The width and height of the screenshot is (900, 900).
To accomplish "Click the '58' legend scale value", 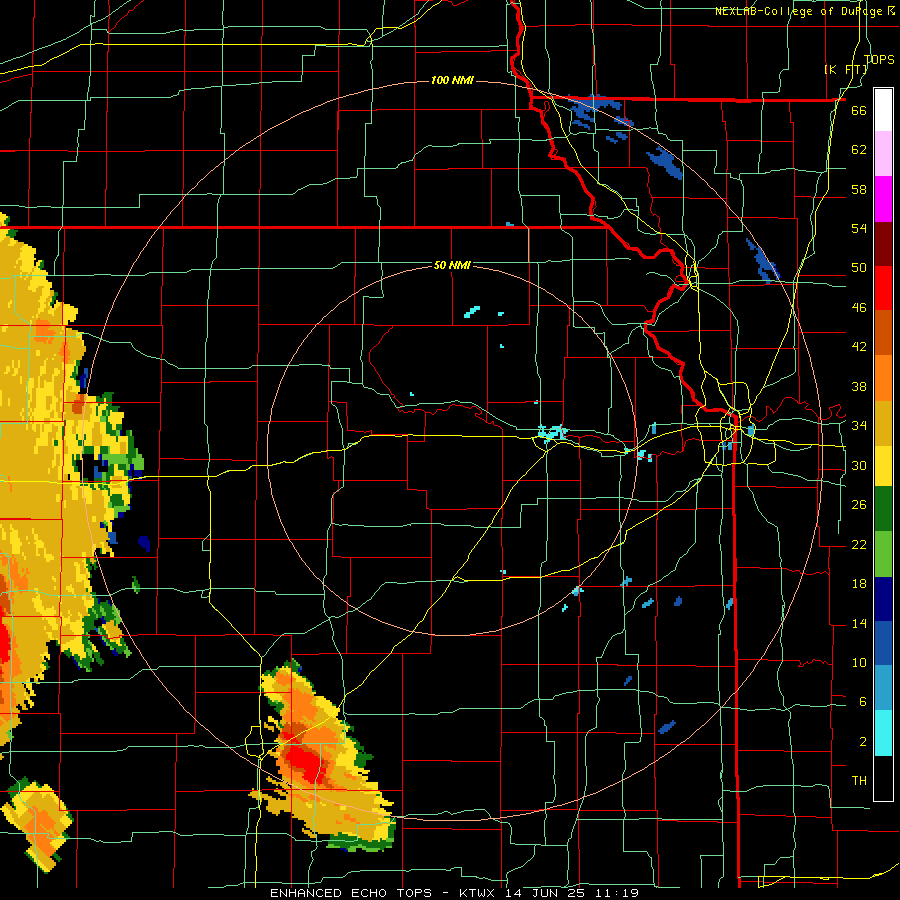I will coord(859,189).
